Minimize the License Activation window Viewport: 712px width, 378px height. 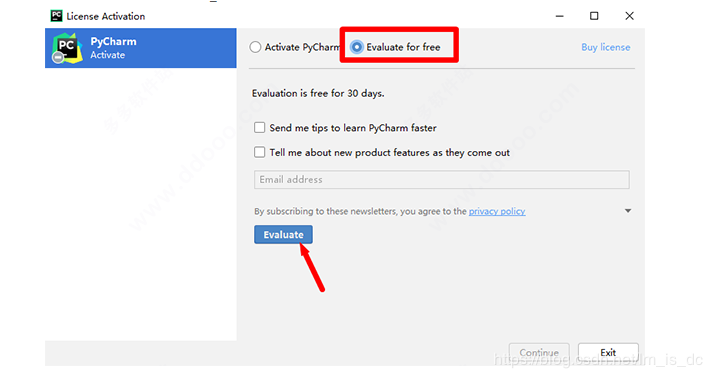559,16
